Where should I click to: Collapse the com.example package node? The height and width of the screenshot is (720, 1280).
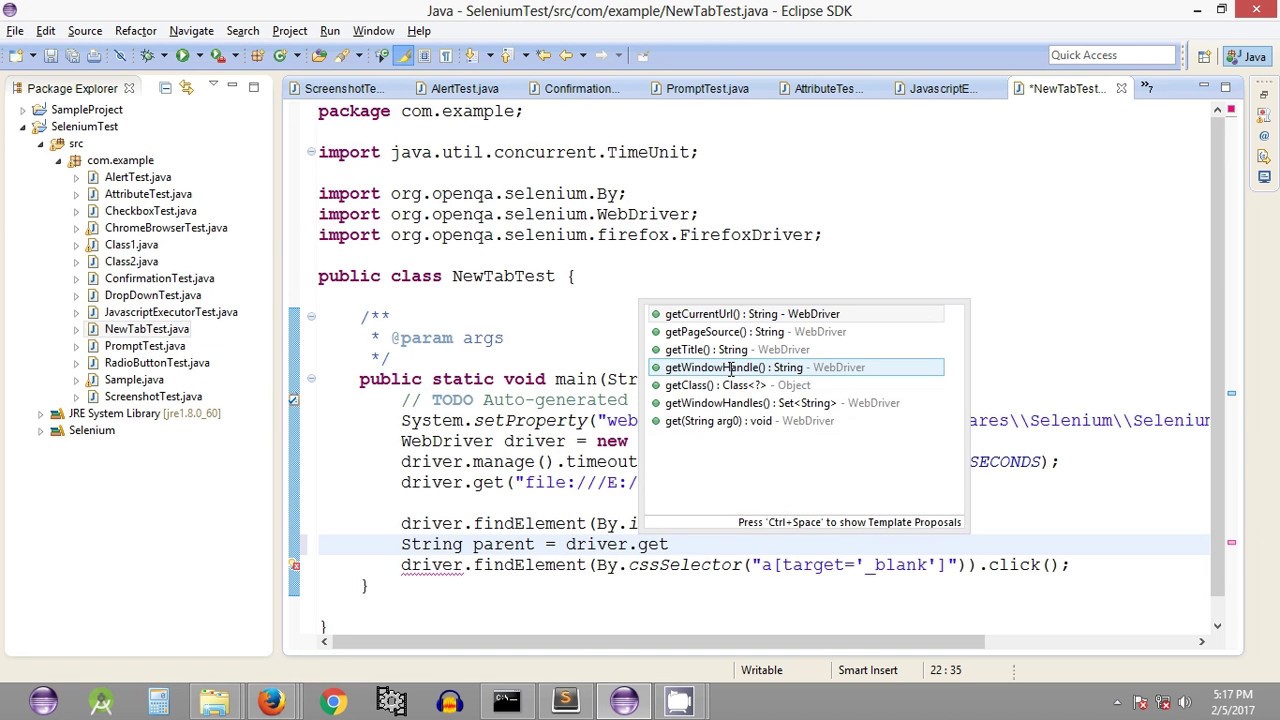point(57,161)
